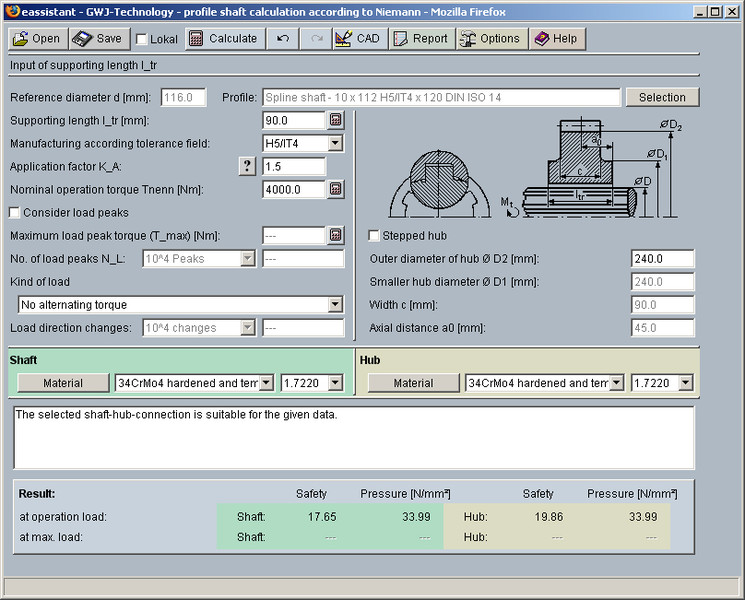Click calculator icon beside supporting length field
Screen dimensions: 745x600
pyautogui.click(x=335, y=120)
